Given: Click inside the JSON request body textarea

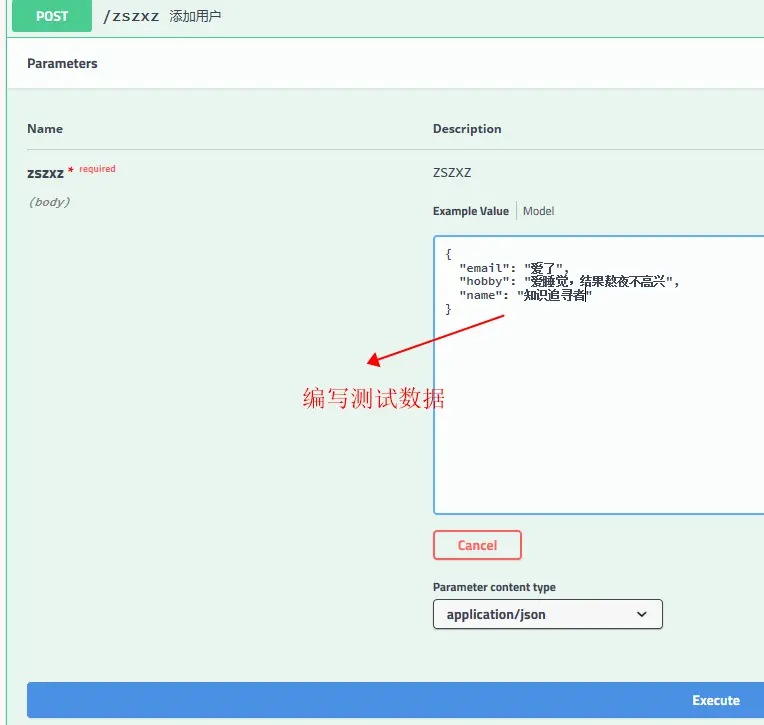Looking at the screenshot, I should [599, 375].
